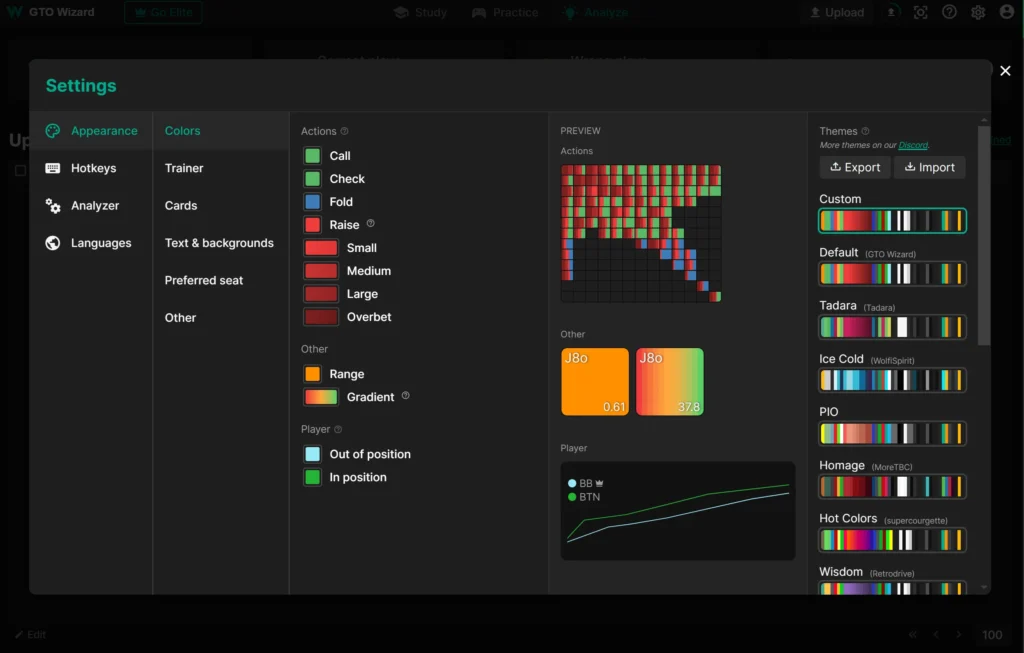Viewport: 1024px width, 653px height.
Task: Click the orange J8o range preview card
Action: 595,382
